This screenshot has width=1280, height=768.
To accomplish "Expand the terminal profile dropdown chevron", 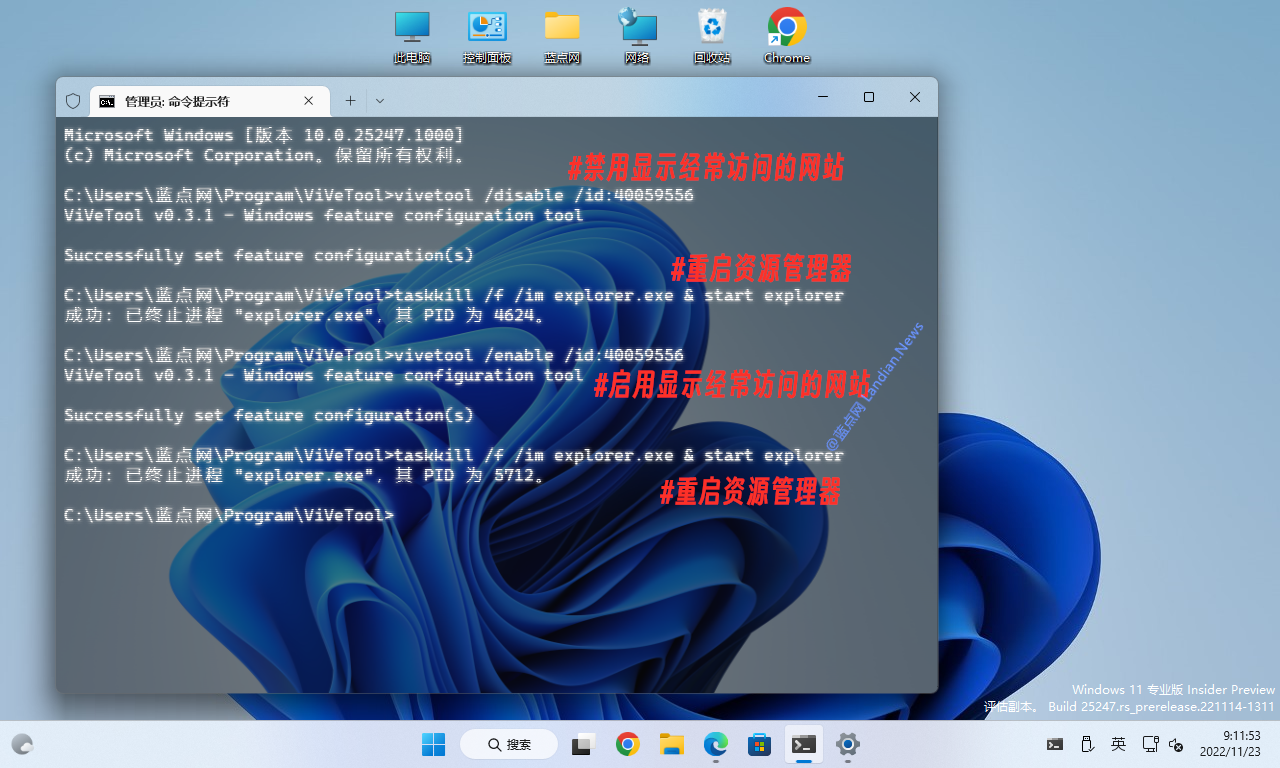I will tap(380, 100).
